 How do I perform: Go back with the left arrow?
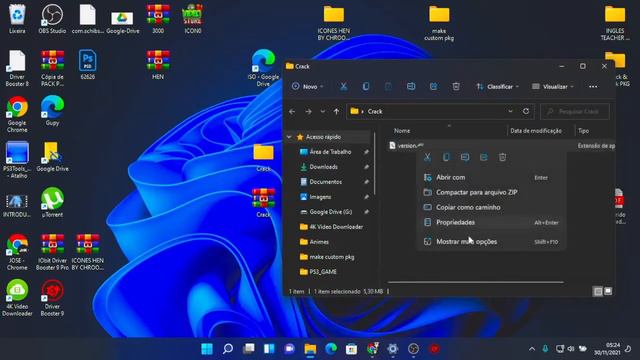tap(292, 111)
